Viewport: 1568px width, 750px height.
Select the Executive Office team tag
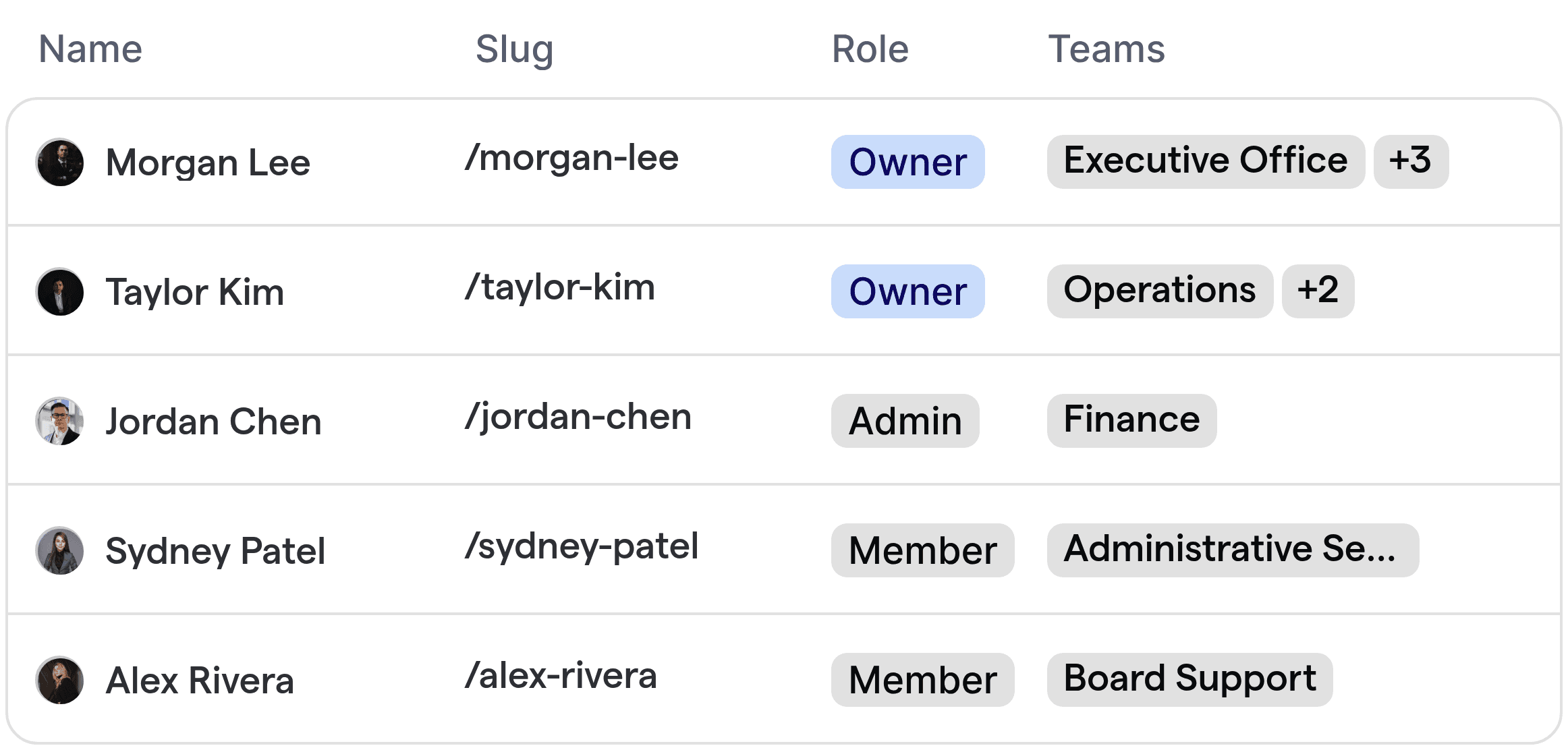(x=1205, y=161)
